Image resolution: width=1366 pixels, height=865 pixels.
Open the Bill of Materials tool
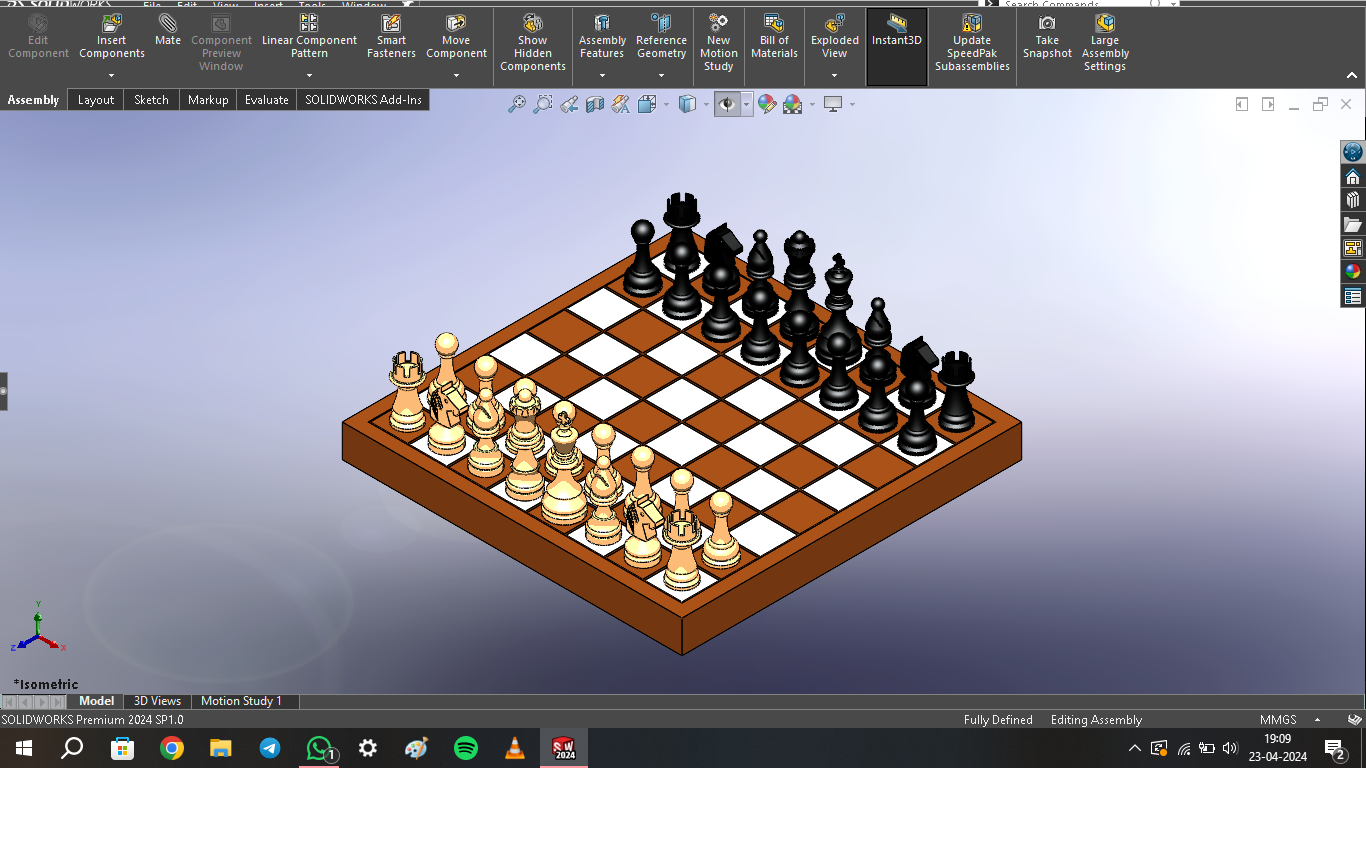pos(773,40)
